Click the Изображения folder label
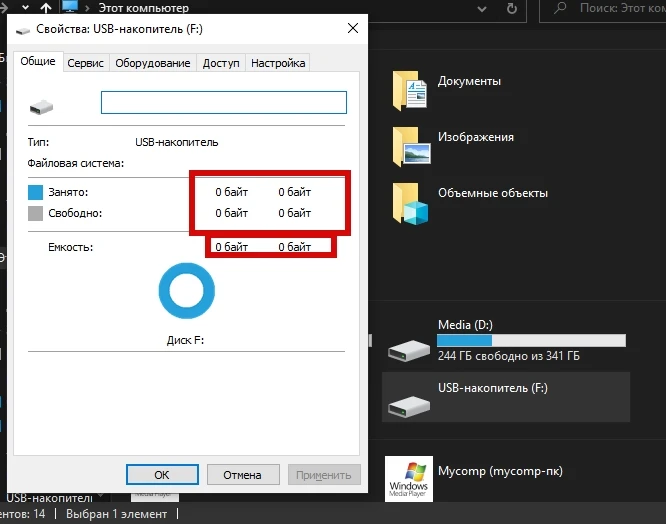Screen dimensions: 666x524 [476, 137]
